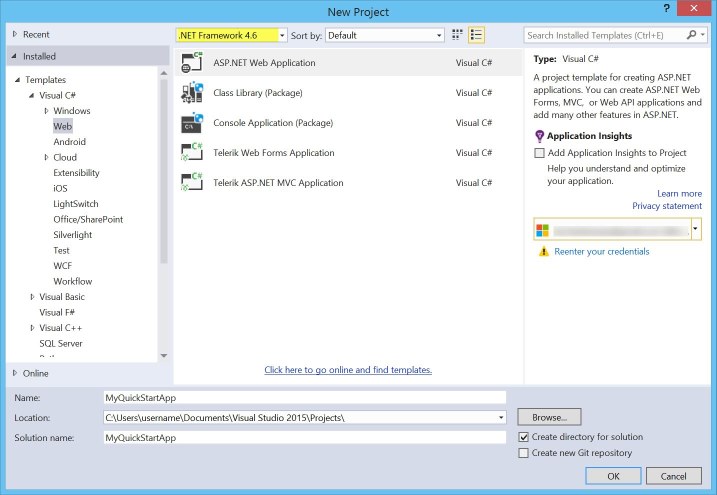Check Create new Git repository
This screenshot has height=495, width=717.
pyautogui.click(x=524, y=453)
